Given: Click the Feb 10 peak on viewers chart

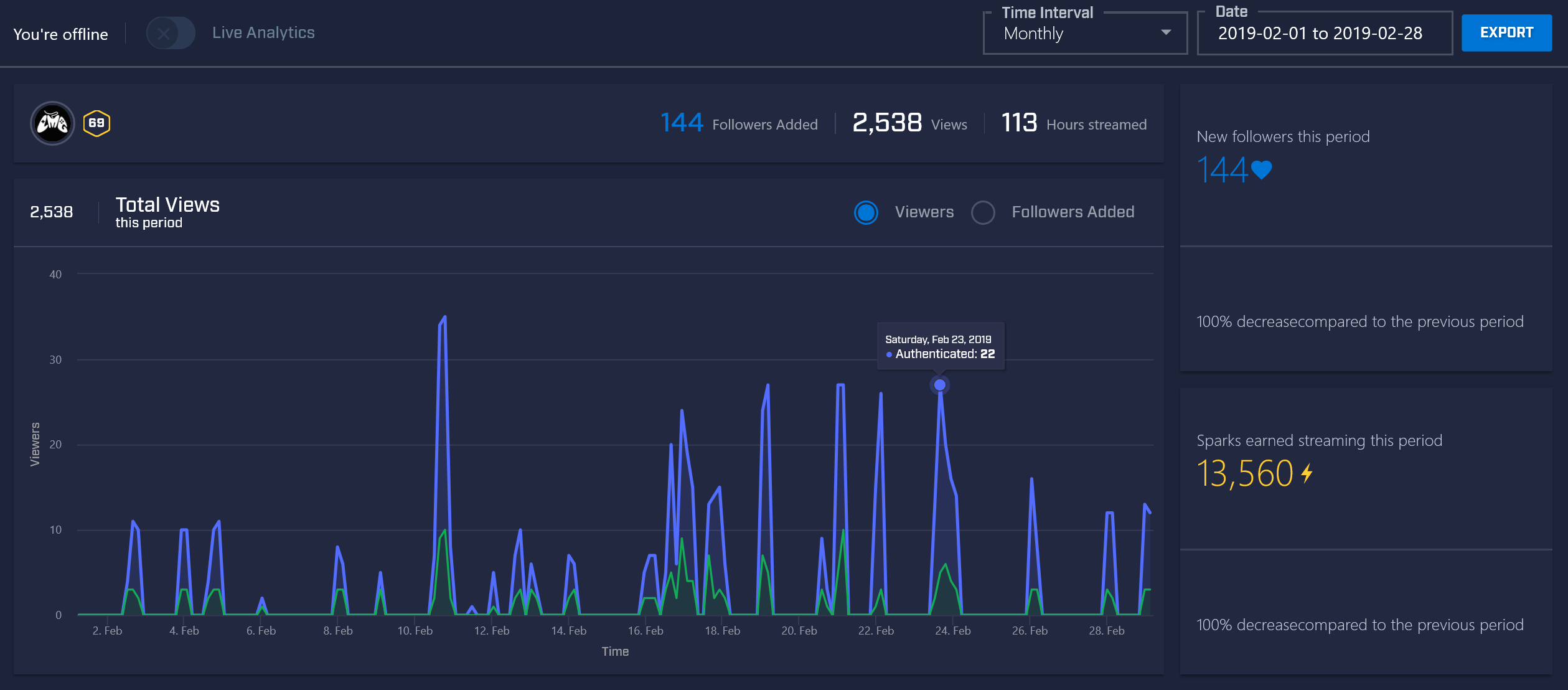Looking at the screenshot, I should pos(444,318).
